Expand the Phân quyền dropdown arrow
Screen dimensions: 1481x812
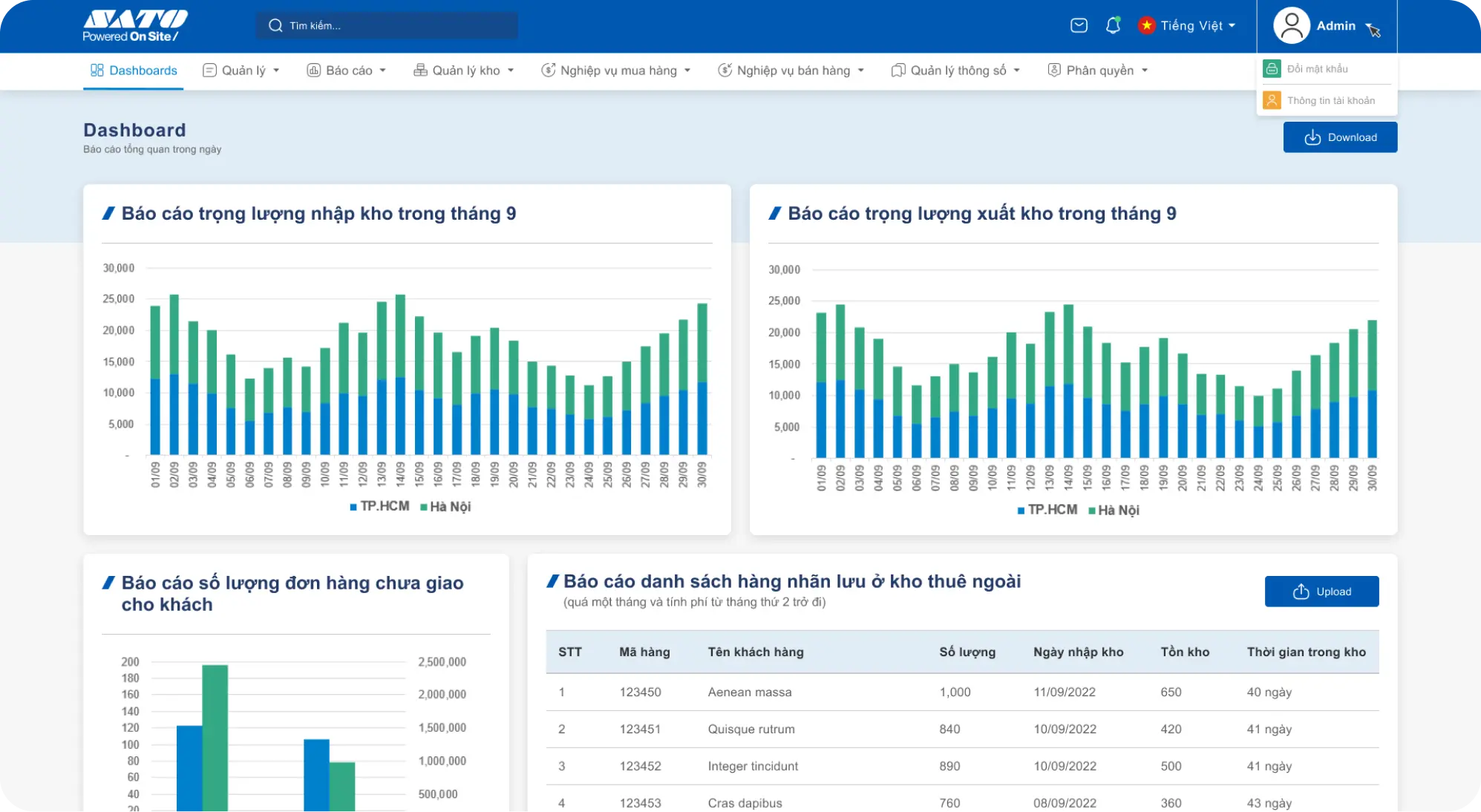(1145, 71)
